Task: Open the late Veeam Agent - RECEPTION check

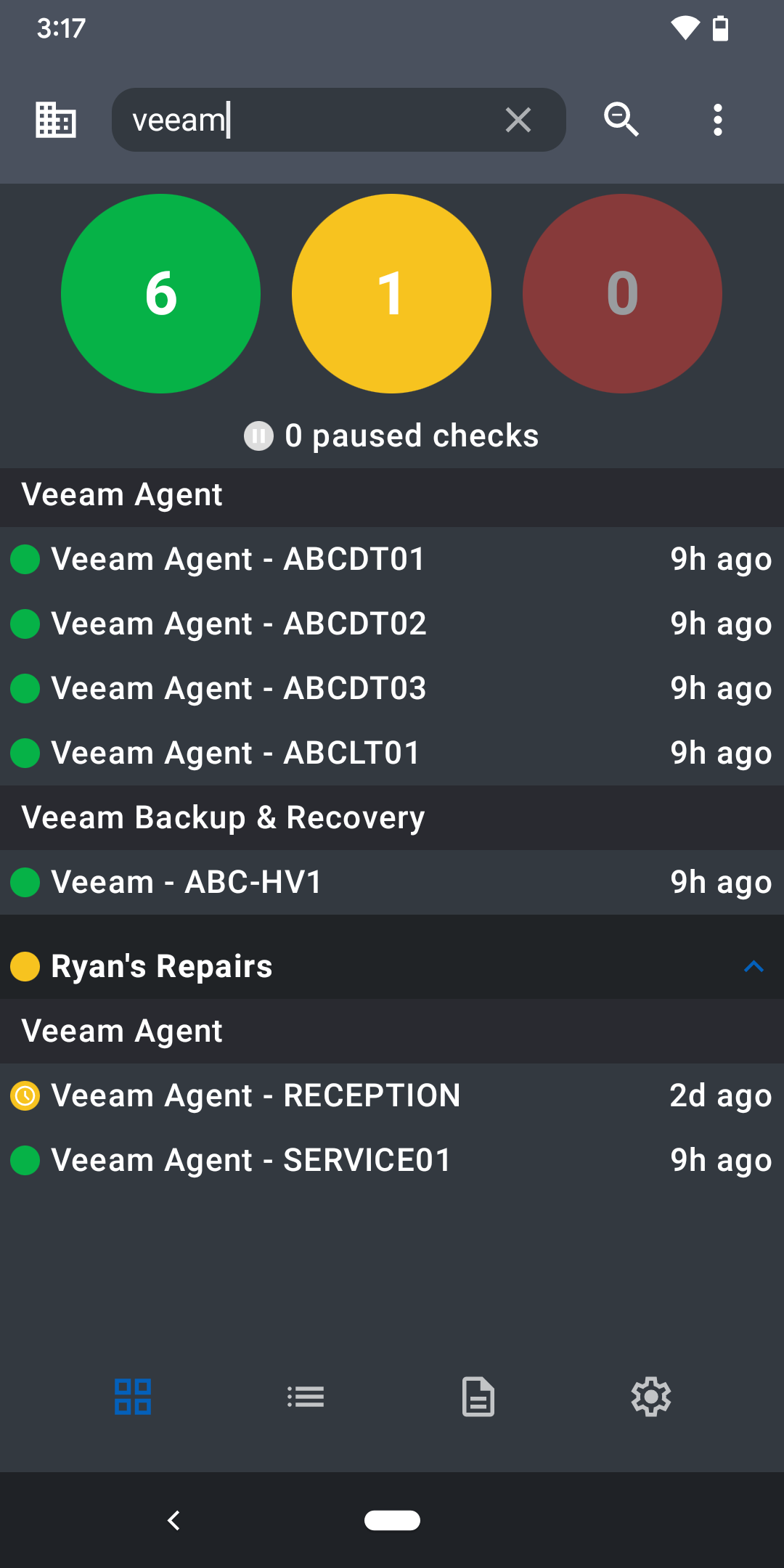Action: [x=392, y=1095]
